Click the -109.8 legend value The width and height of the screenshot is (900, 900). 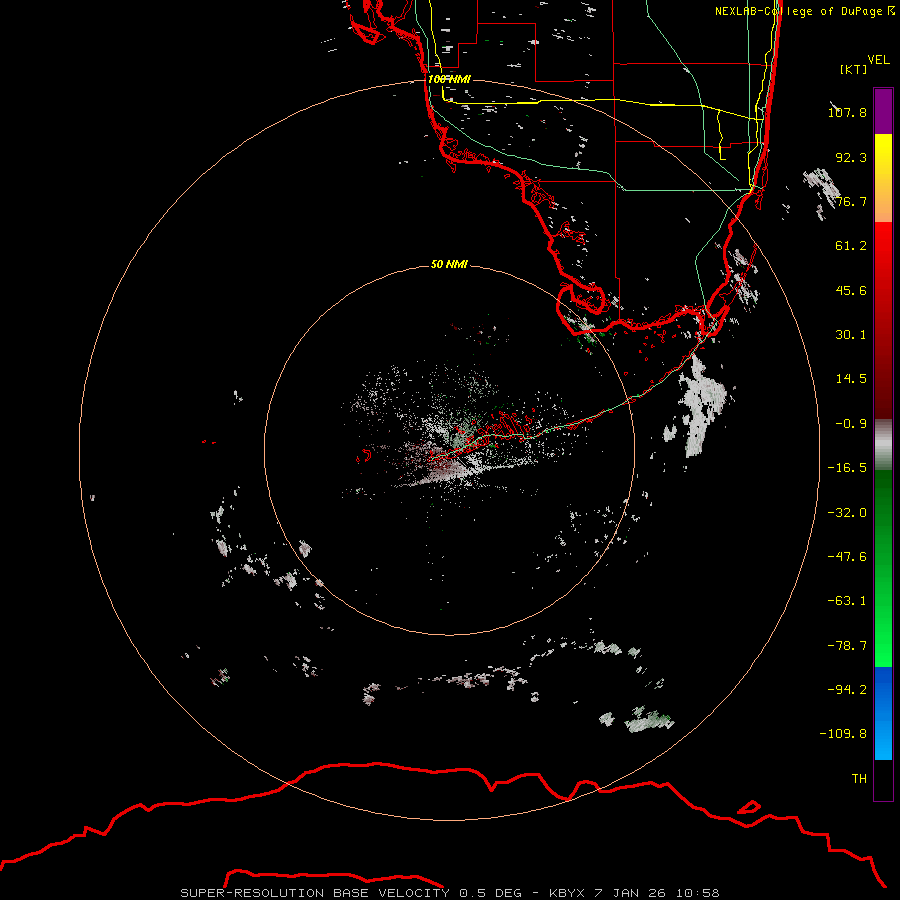tap(843, 734)
